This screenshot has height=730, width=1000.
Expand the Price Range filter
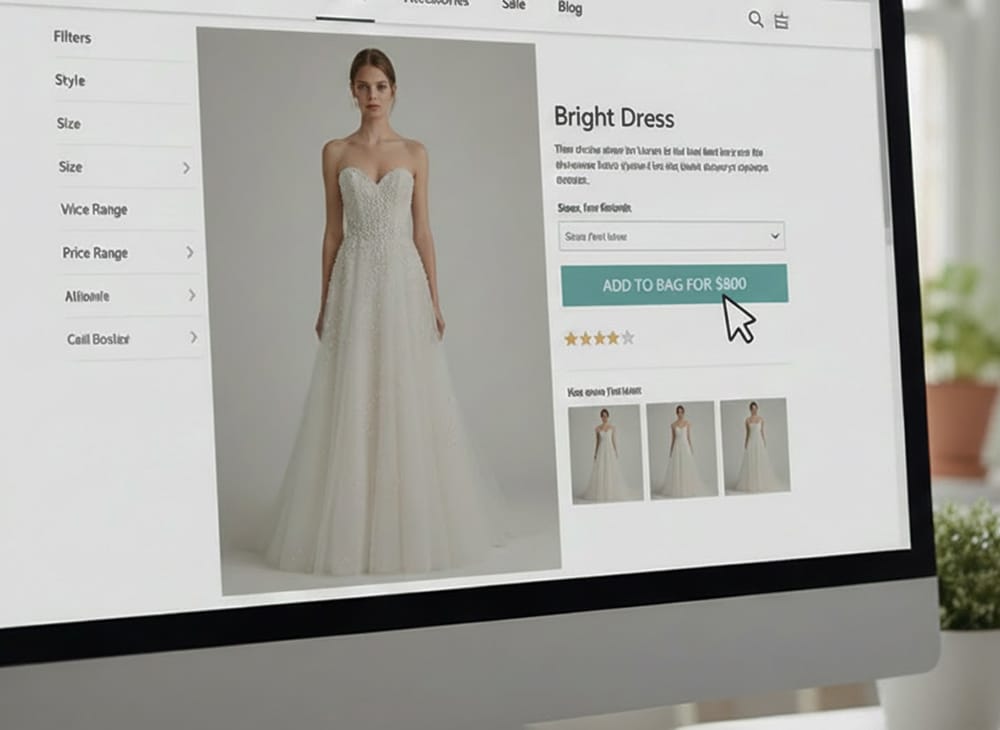point(190,253)
